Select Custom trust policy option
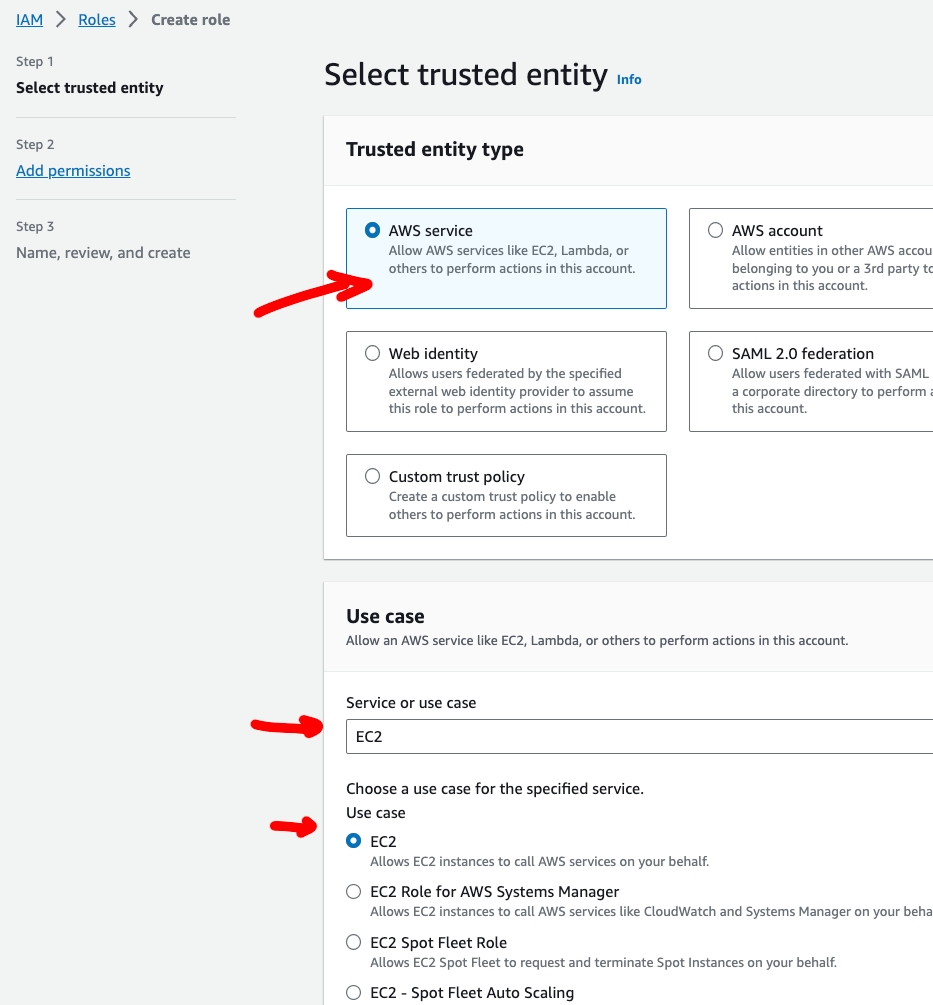The width and height of the screenshot is (933, 1005). click(373, 476)
